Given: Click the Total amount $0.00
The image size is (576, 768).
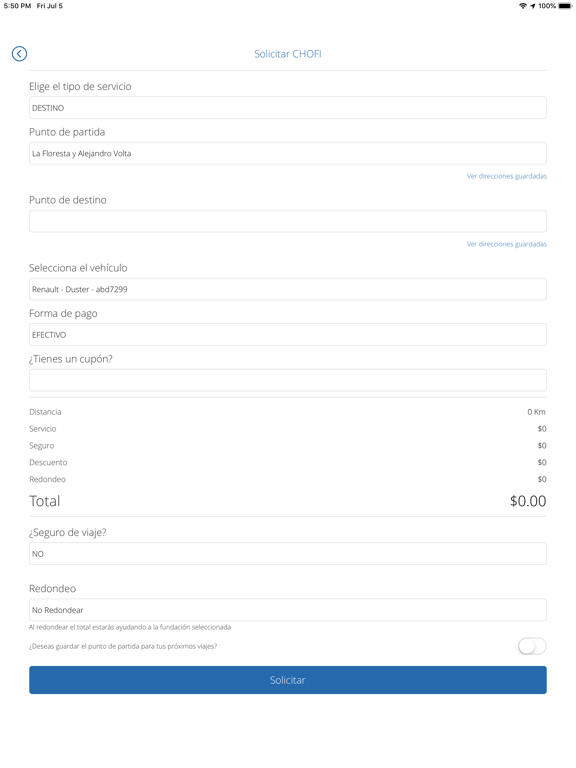Looking at the screenshot, I should [x=528, y=501].
